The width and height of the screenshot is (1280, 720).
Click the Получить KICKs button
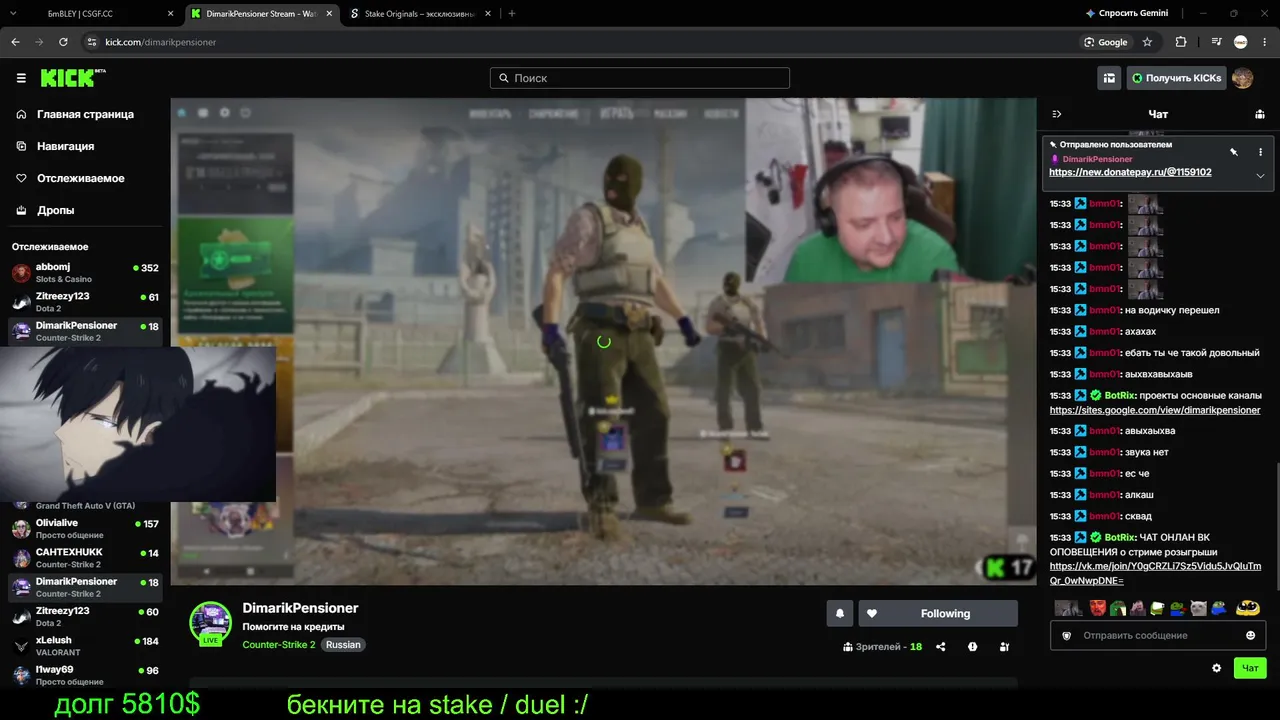1176,78
